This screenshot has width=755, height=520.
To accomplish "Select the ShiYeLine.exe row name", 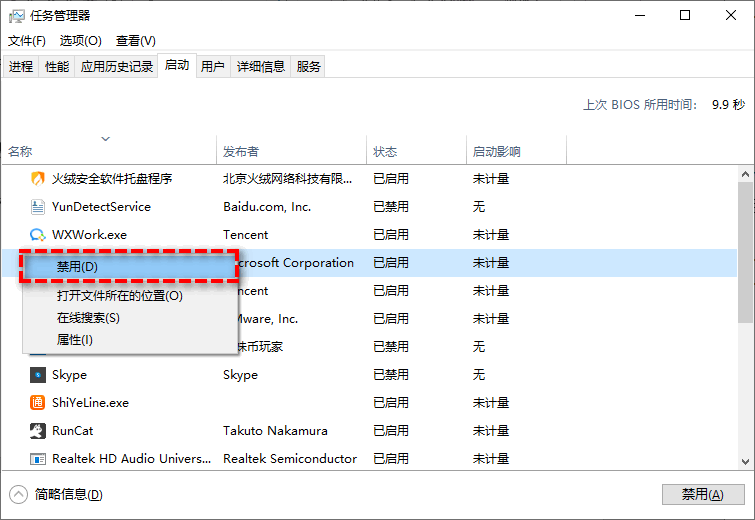I will (91, 403).
